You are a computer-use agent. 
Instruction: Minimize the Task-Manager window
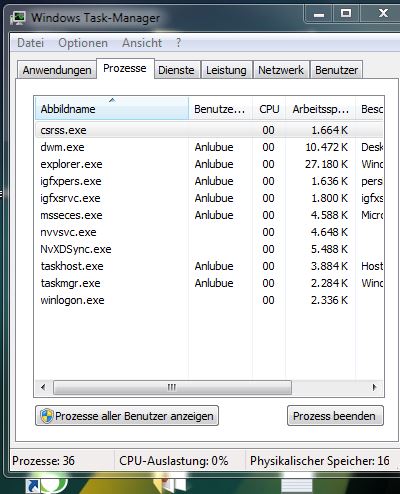(x=319, y=15)
